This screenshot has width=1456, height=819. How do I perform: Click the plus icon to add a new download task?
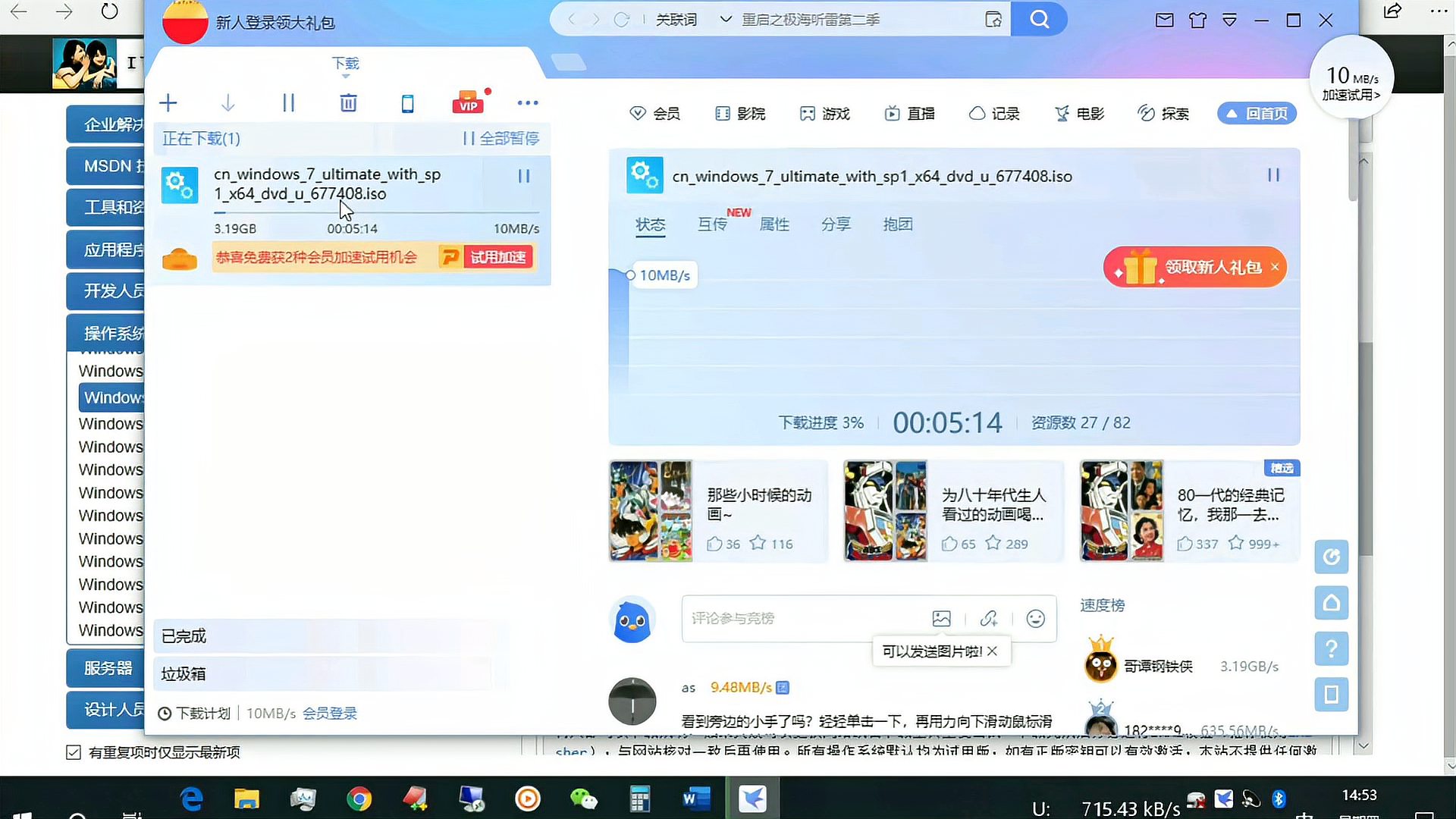[x=168, y=103]
